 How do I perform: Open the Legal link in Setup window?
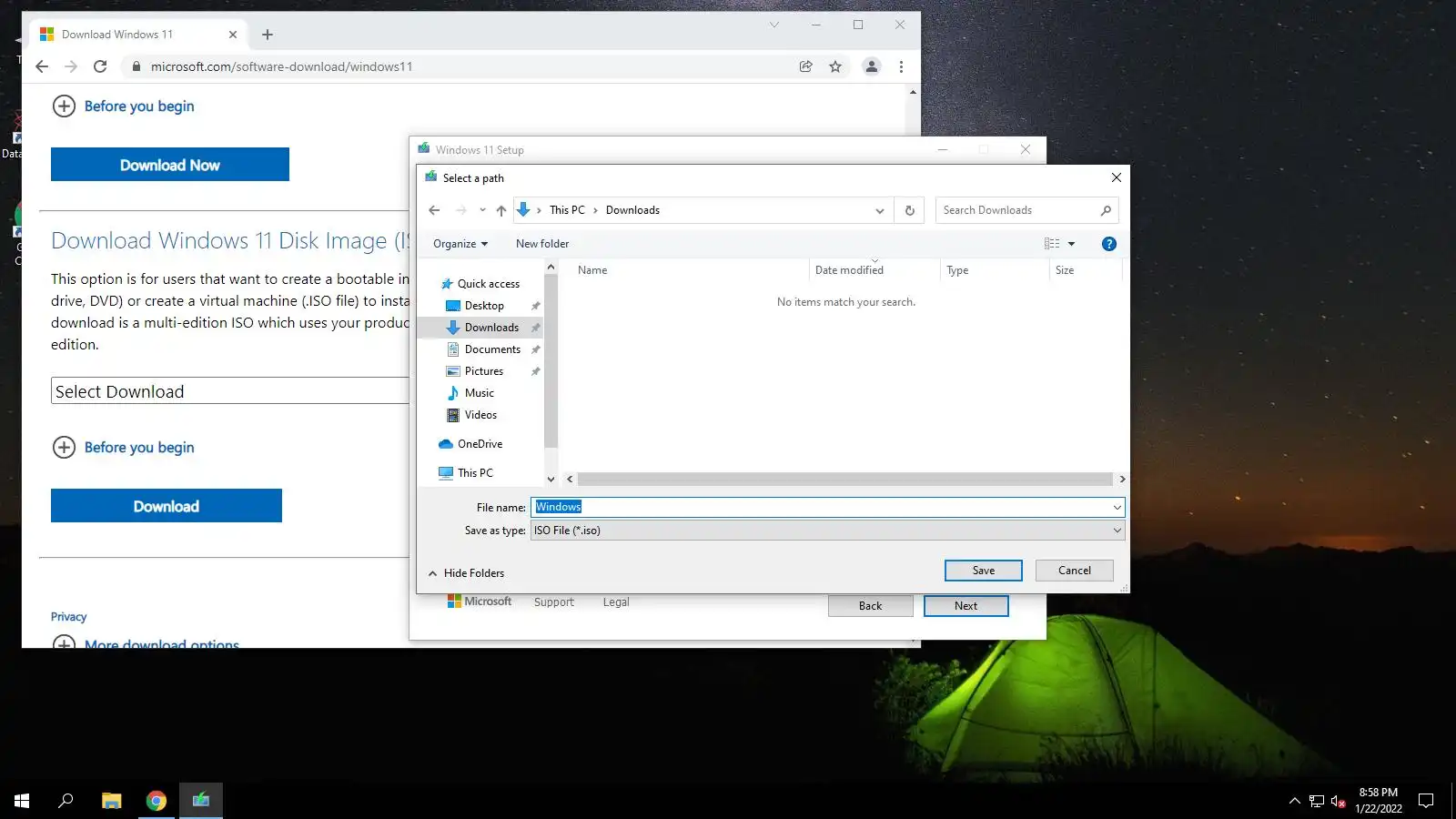616,602
